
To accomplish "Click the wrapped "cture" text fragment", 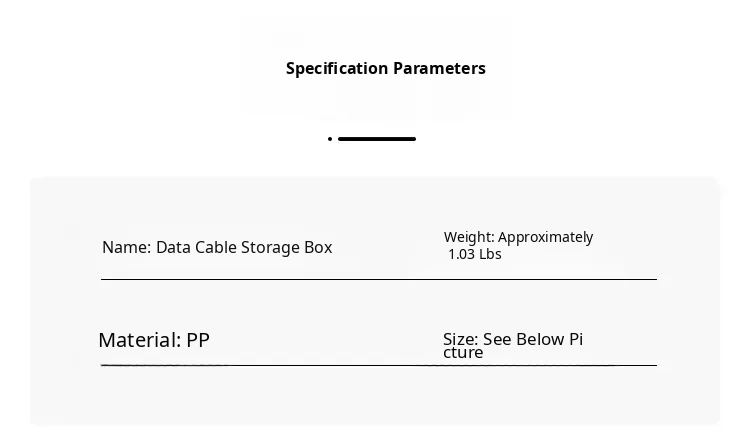I will pyautogui.click(x=463, y=353).
